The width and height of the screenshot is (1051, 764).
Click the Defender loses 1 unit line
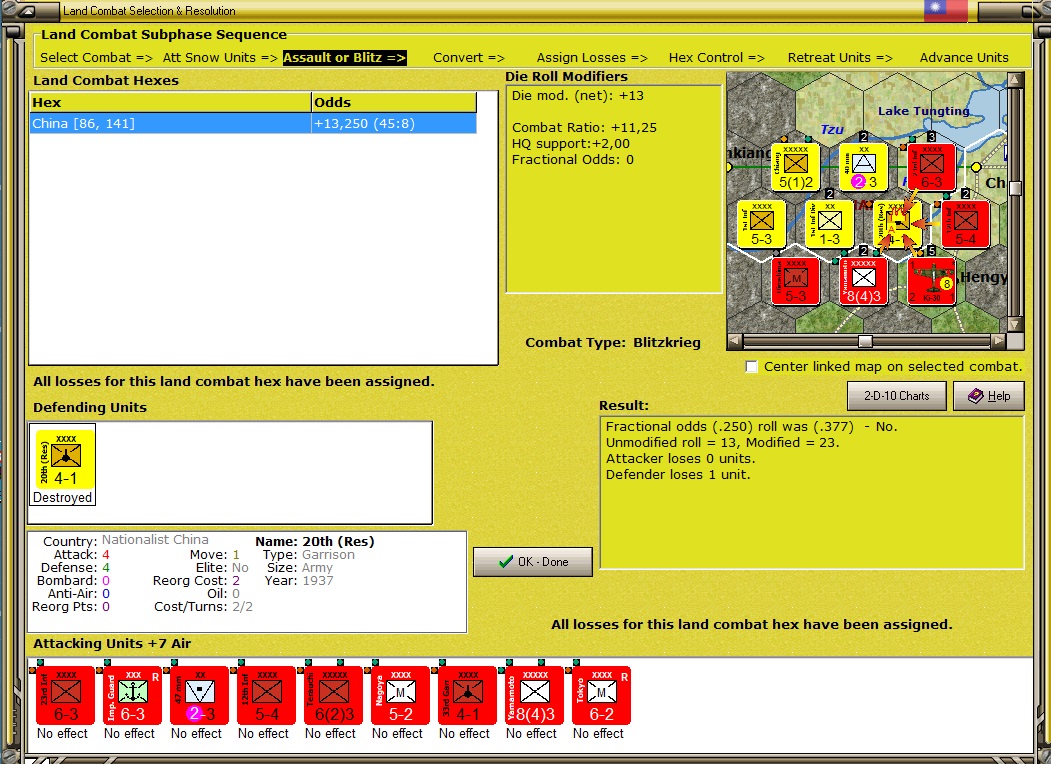[x=678, y=475]
